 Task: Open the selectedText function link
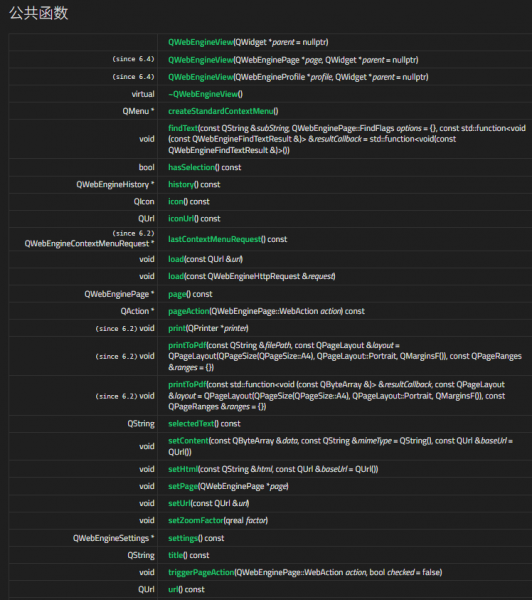coord(191,424)
